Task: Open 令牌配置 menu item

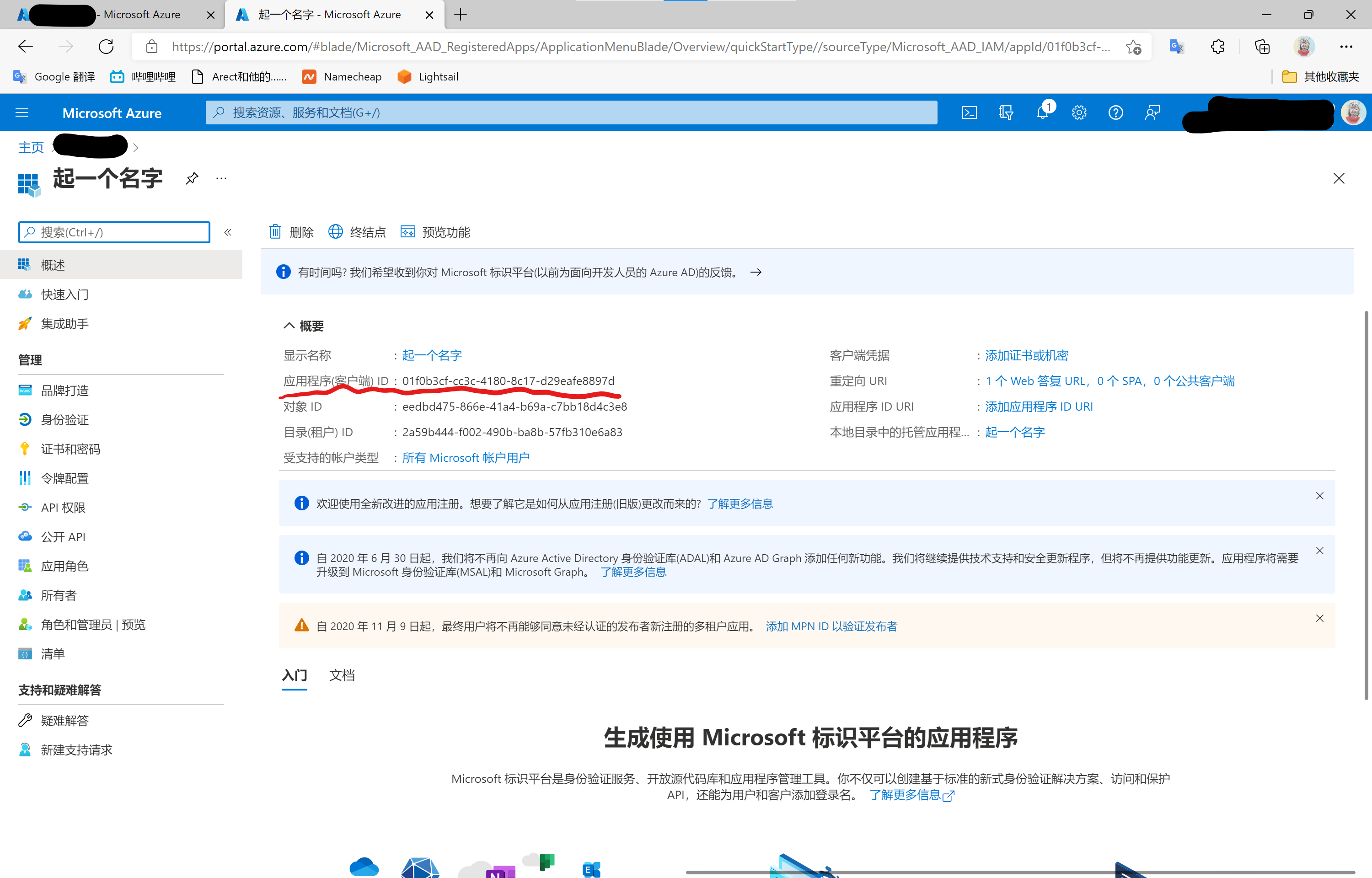Action: [x=121, y=478]
